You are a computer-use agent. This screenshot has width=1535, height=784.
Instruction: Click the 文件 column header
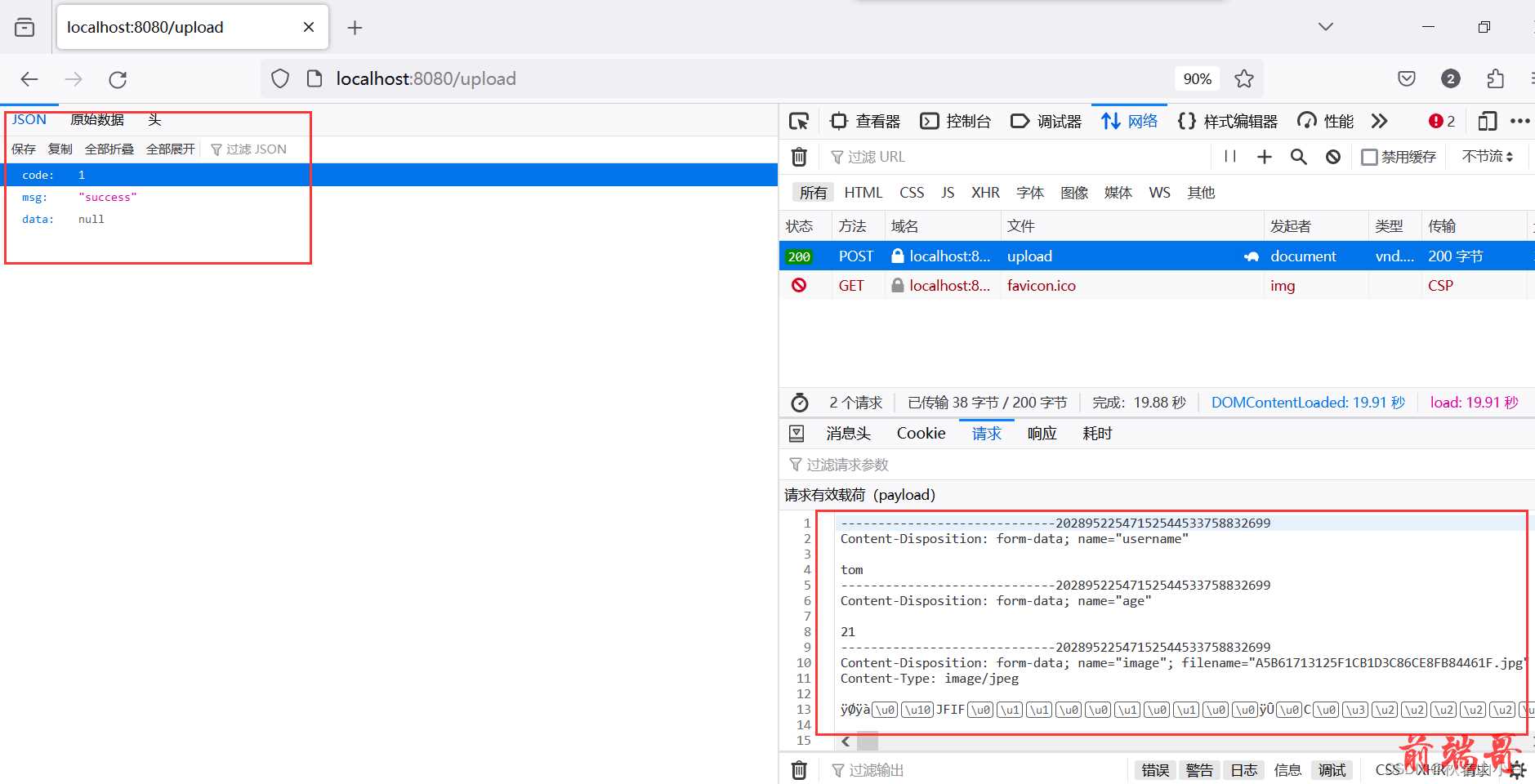click(x=1132, y=226)
